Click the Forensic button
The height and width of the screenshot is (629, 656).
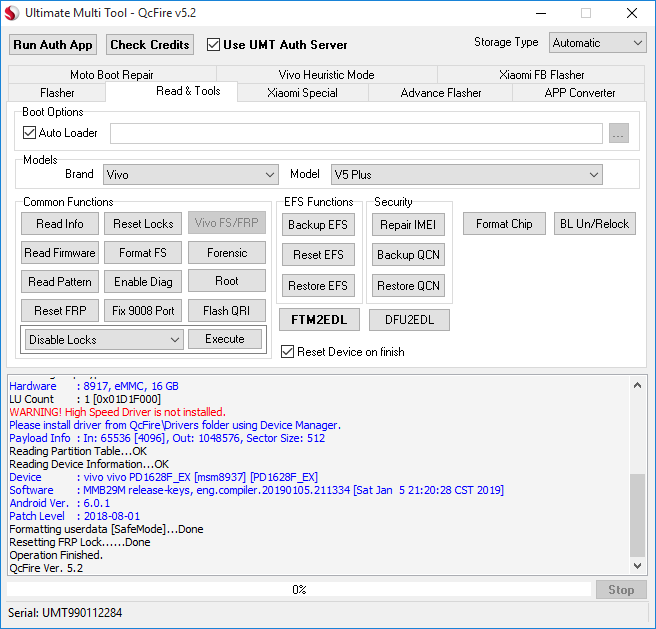(227, 253)
